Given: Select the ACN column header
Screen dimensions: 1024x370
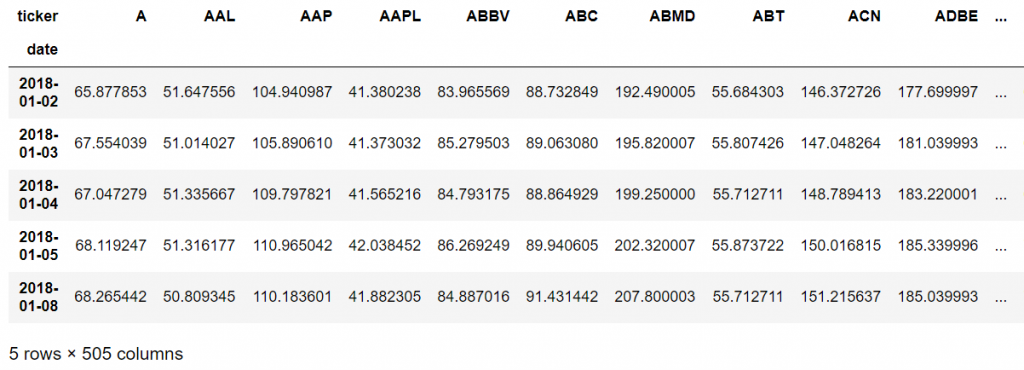Looking at the screenshot, I should [x=867, y=17].
